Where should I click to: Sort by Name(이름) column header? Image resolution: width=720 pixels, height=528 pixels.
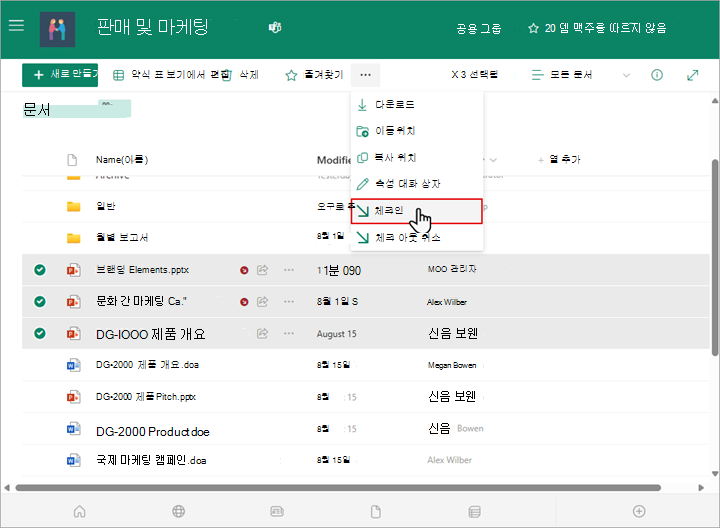click(x=122, y=160)
